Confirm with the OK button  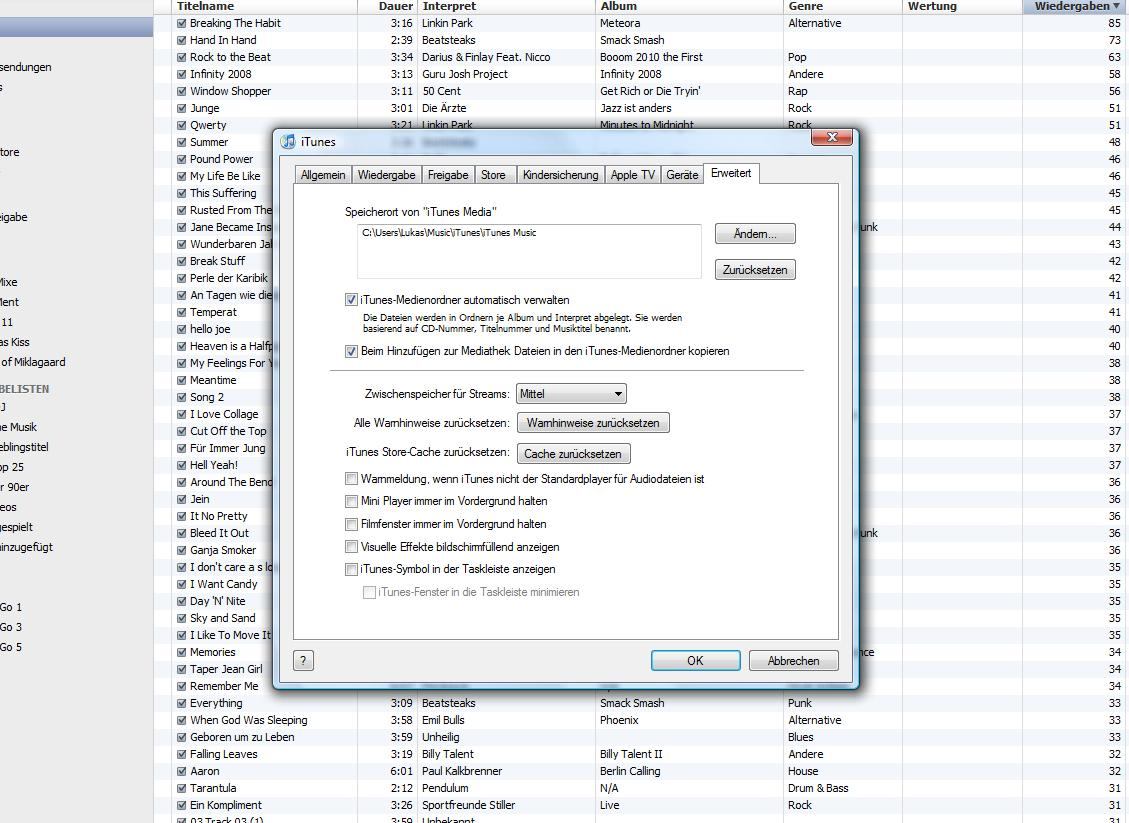[696, 660]
